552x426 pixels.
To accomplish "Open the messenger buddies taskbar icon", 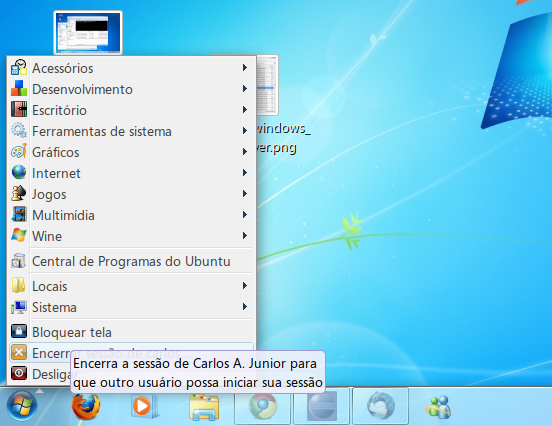I will click(x=439, y=407).
